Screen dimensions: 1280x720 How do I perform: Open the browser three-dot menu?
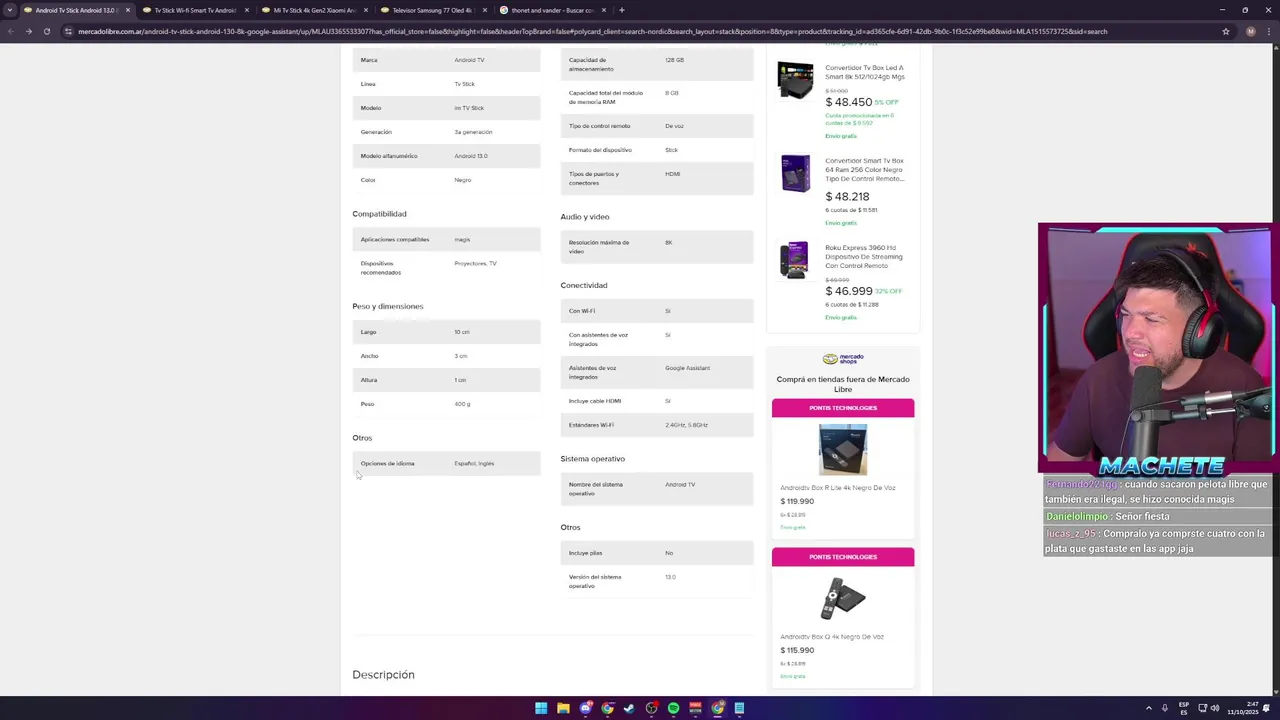tap(1269, 31)
